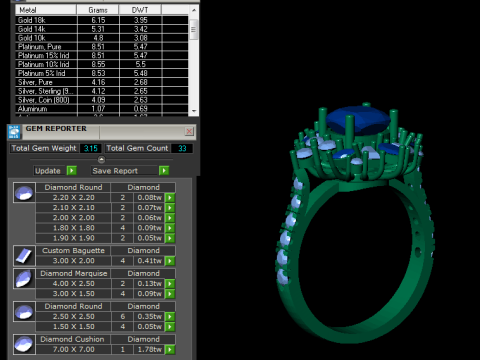The width and height of the screenshot is (480, 360).
Task: Click metal table scrollbar down arrow
Action: point(194,111)
